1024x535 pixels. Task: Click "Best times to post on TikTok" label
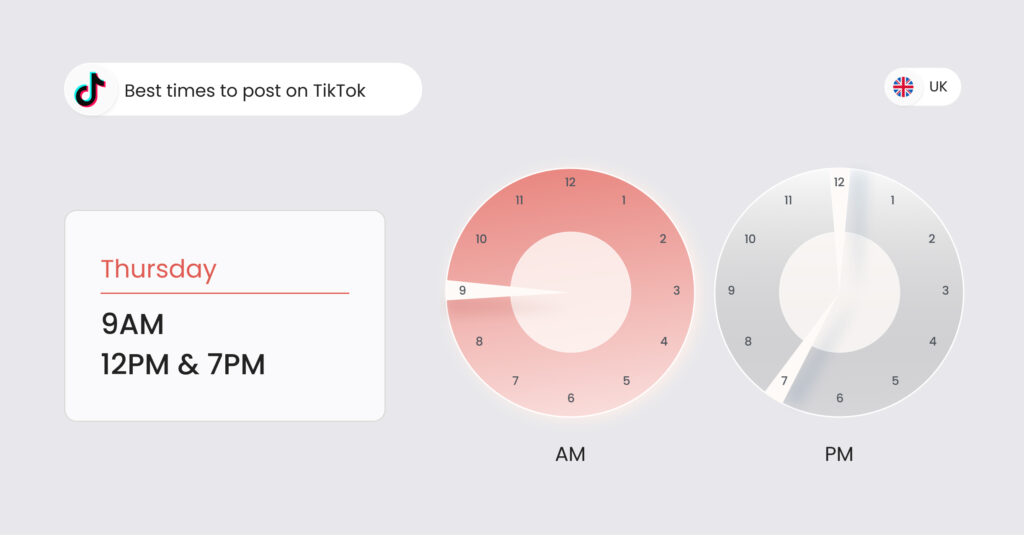245,91
